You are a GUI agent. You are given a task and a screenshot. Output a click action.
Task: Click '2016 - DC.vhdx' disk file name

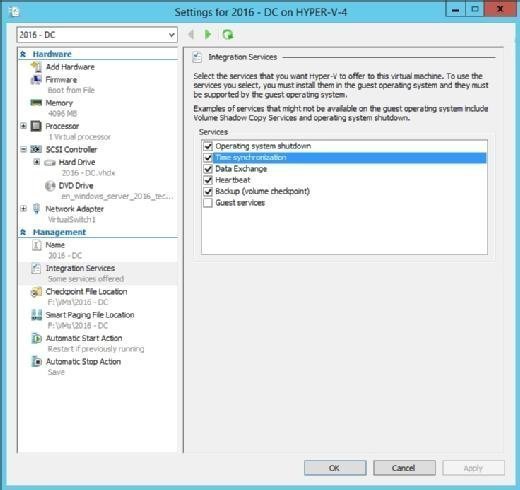[88, 173]
